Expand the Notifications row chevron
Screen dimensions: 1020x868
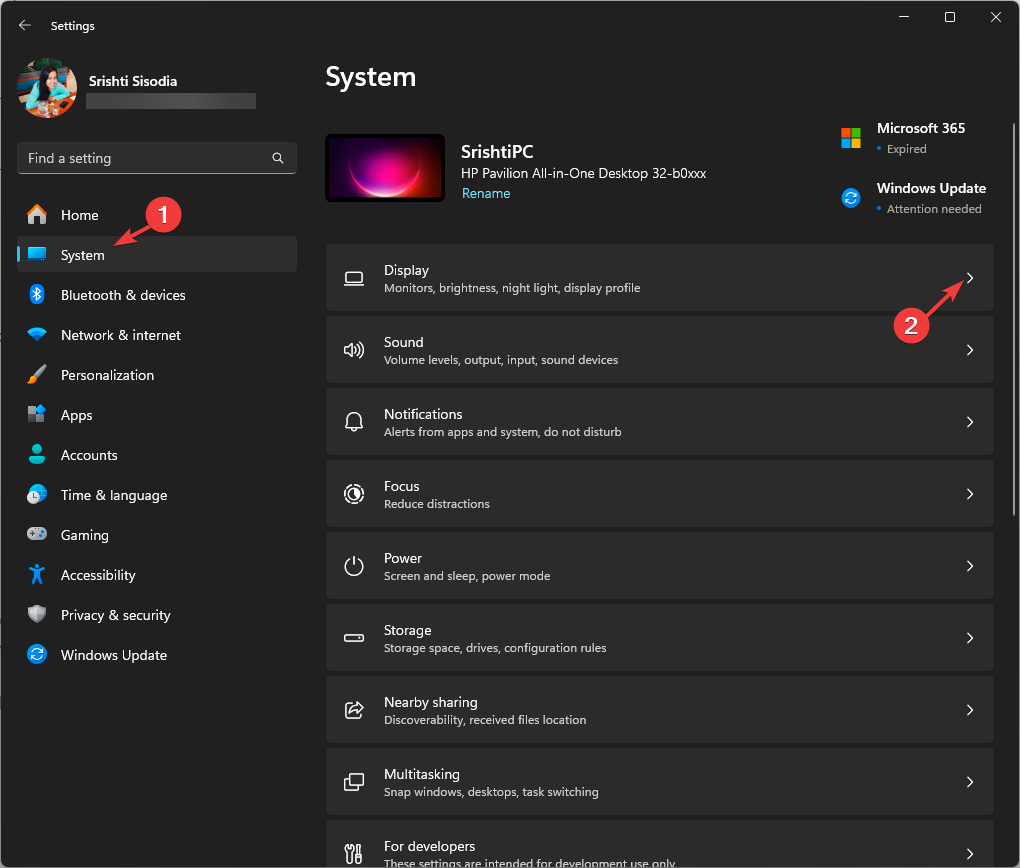tap(970, 422)
